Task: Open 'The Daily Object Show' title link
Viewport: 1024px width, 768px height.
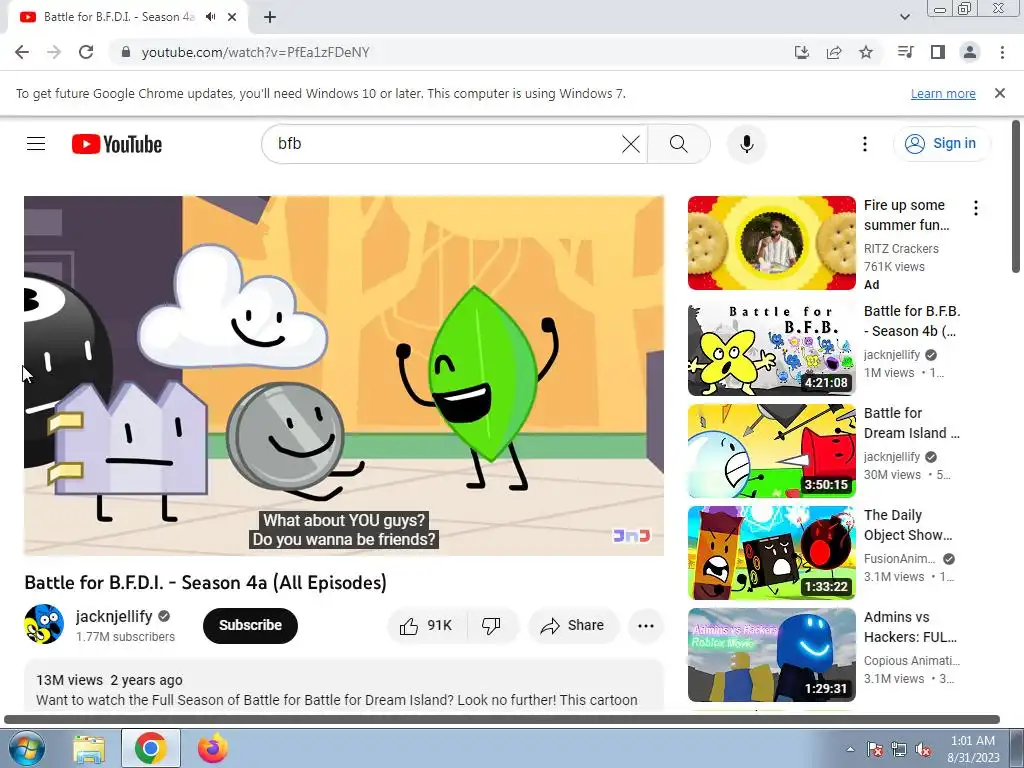Action: [908, 524]
